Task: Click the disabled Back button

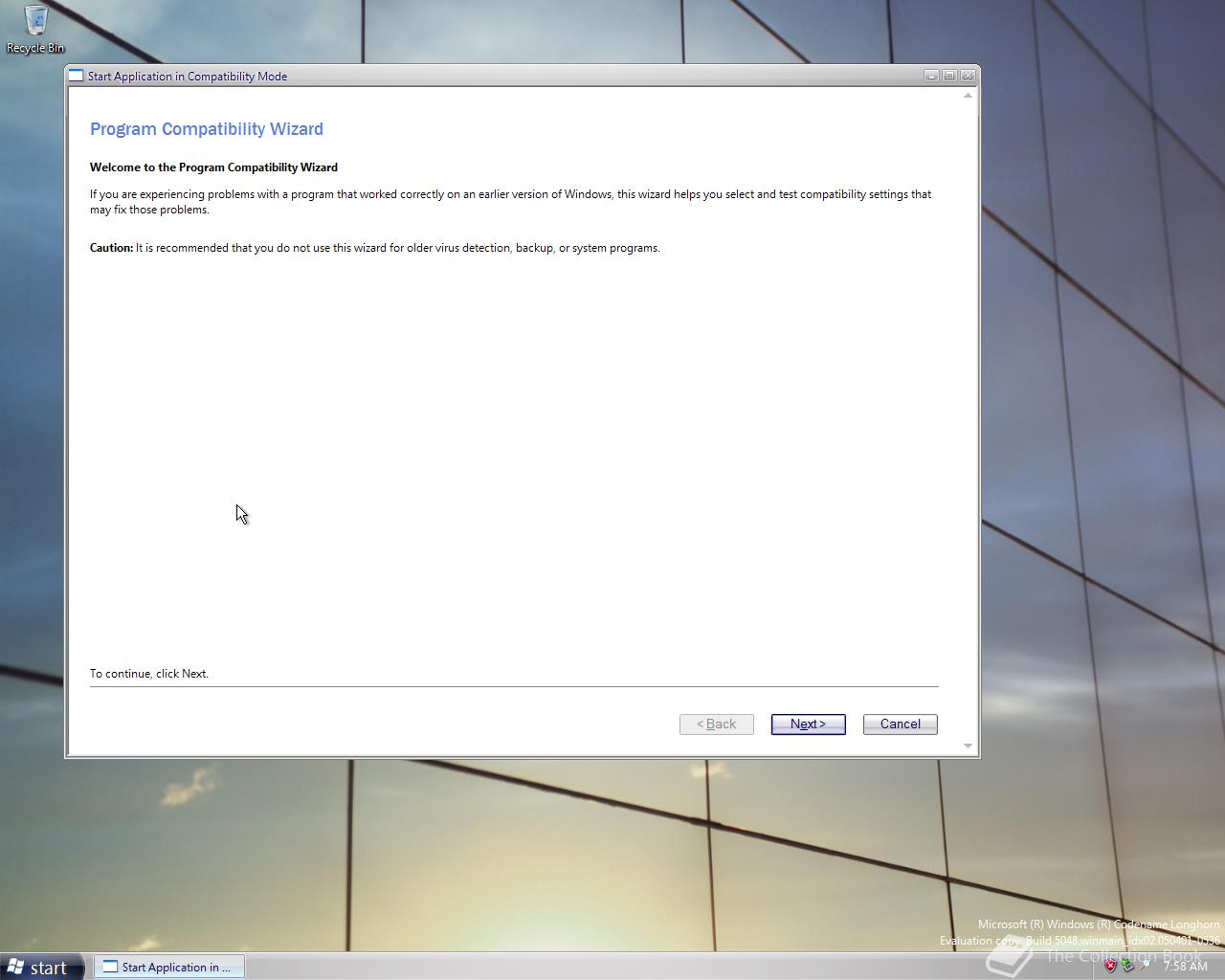Action: click(717, 724)
